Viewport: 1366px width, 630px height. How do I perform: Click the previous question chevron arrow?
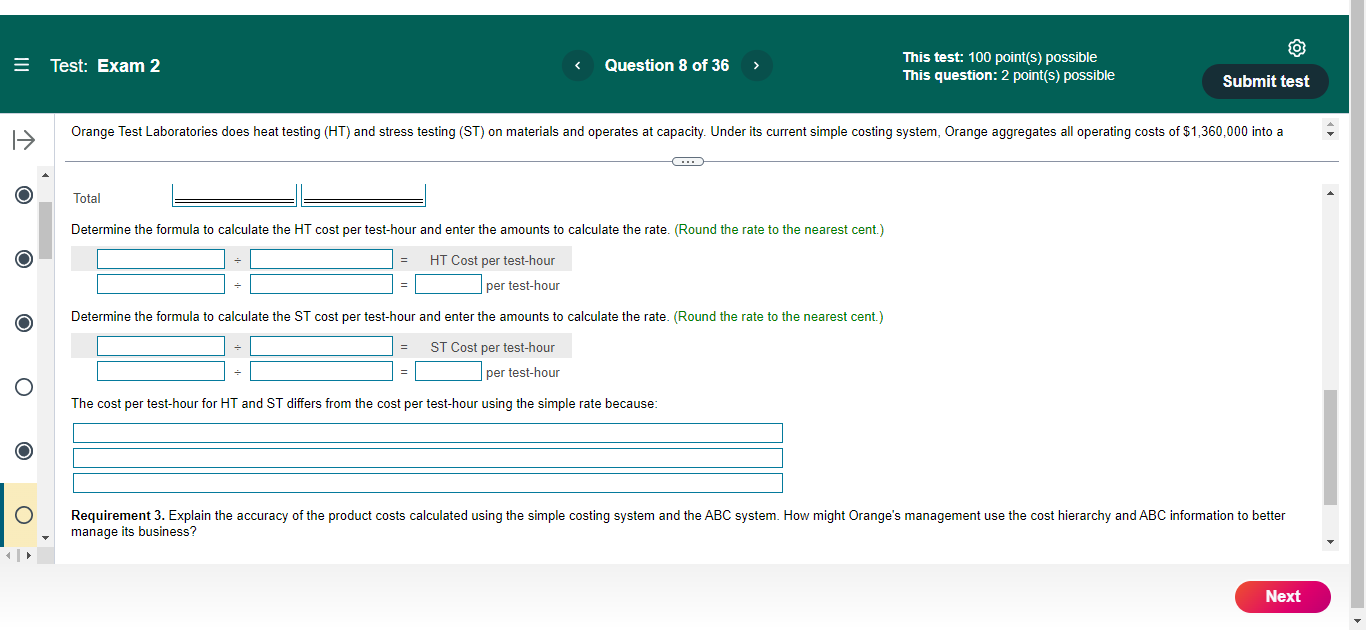(577, 65)
